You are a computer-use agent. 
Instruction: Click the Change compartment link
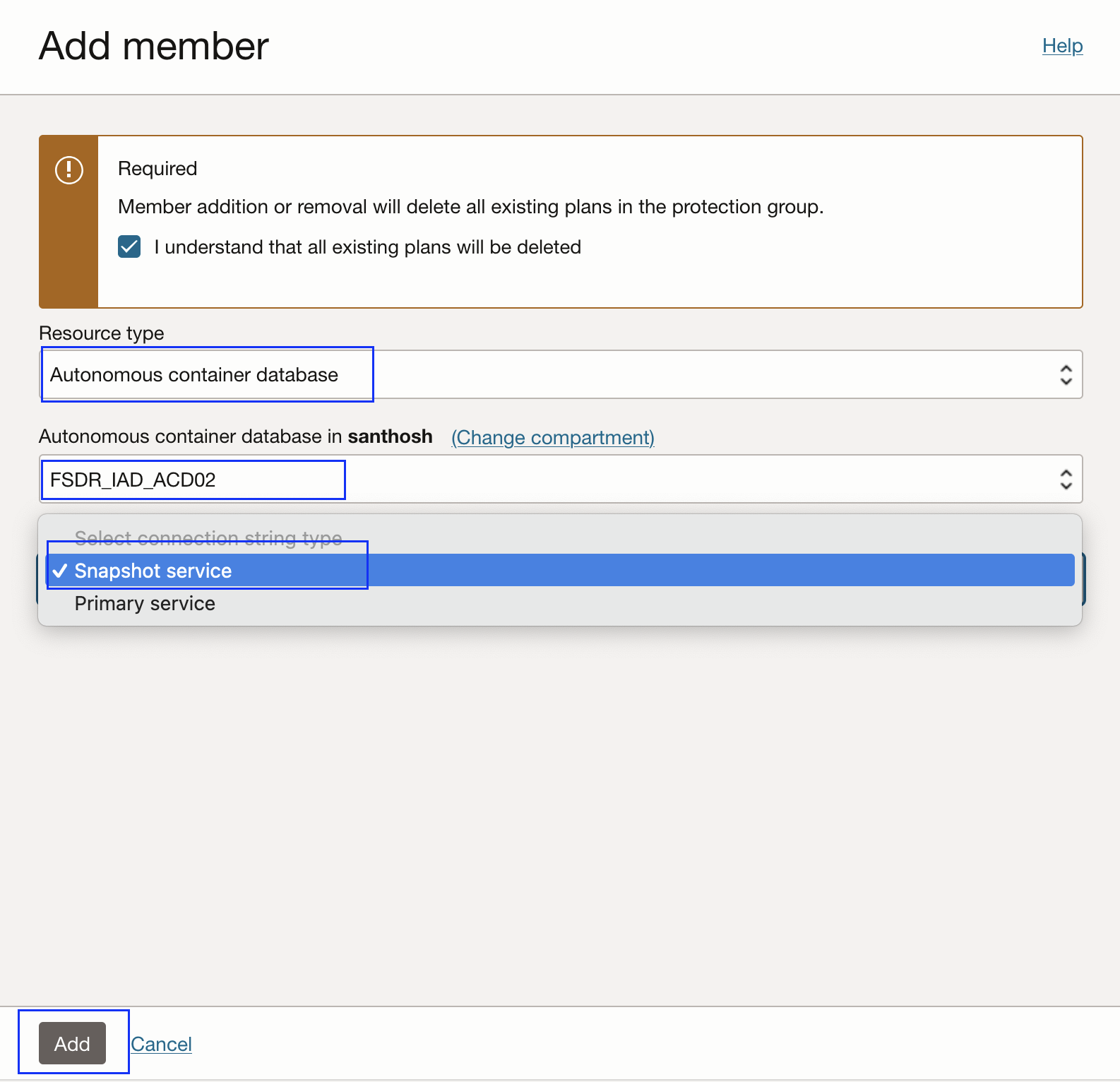553,438
